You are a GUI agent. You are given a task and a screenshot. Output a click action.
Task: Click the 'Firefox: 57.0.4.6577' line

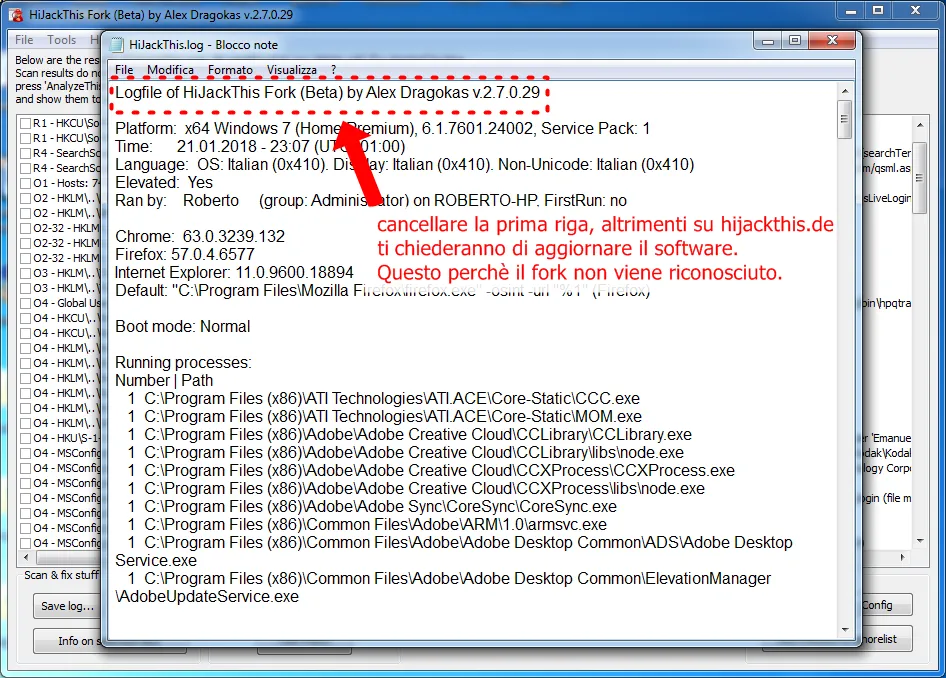(x=185, y=255)
